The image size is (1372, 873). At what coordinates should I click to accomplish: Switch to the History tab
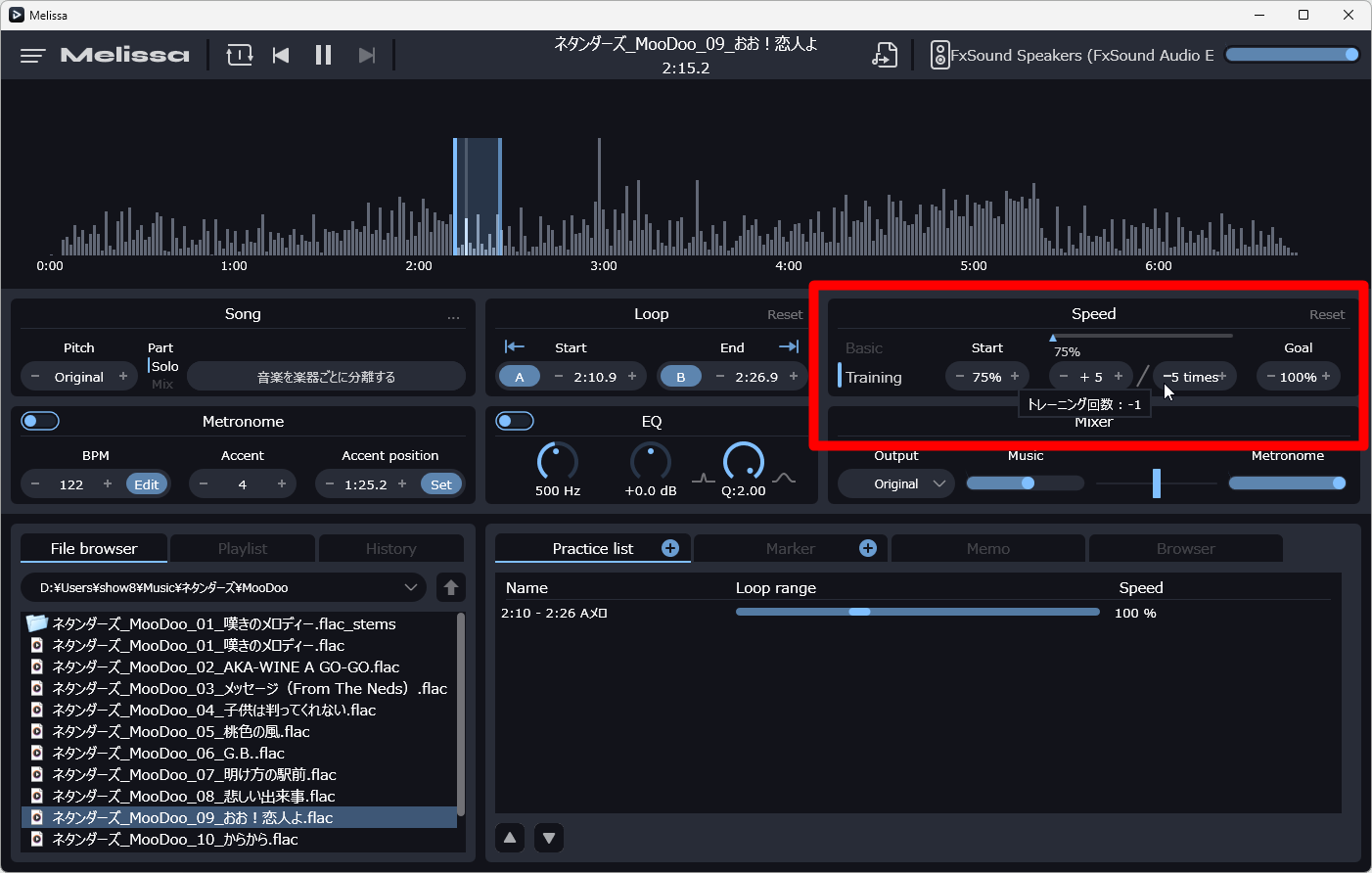coord(391,549)
